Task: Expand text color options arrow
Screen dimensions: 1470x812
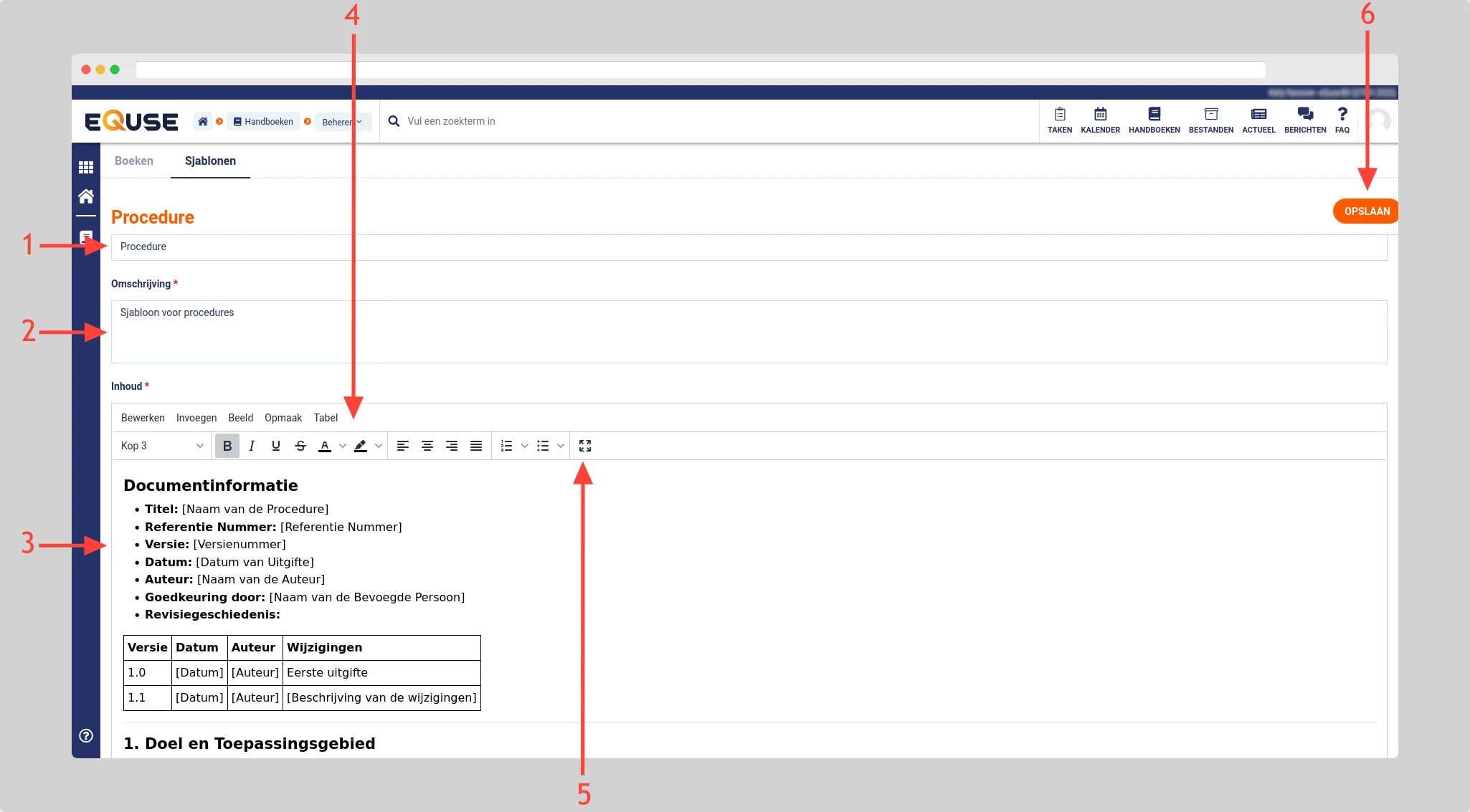Action: coord(343,446)
